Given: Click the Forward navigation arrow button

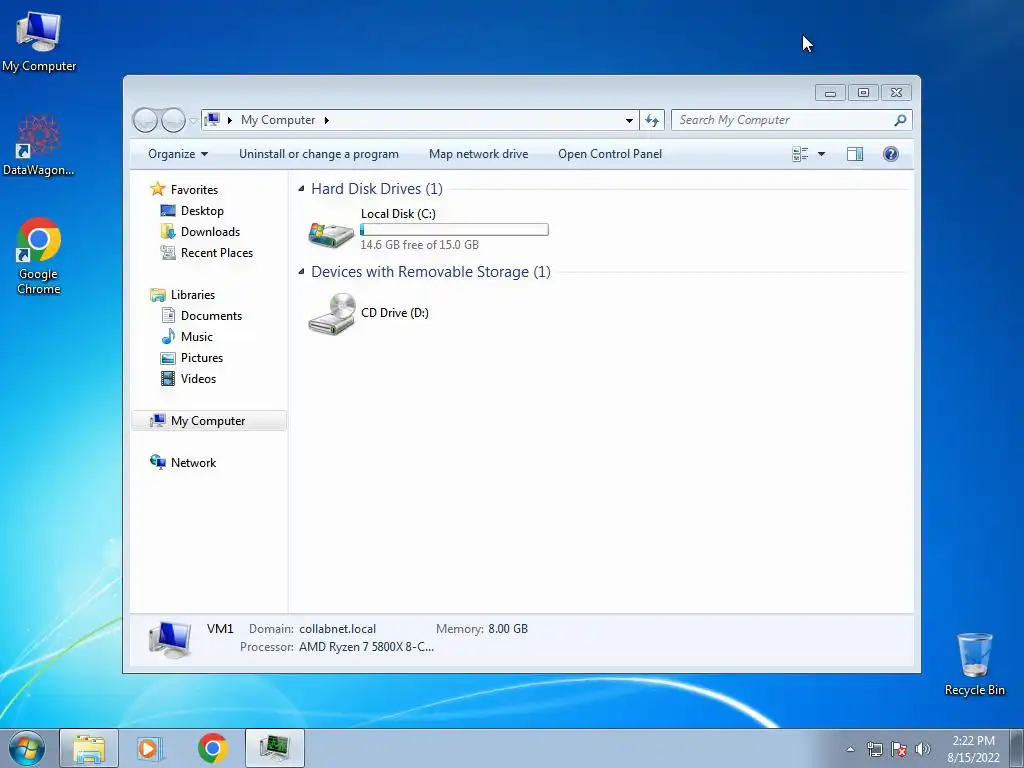Looking at the screenshot, I should click(x=173, y=120).
